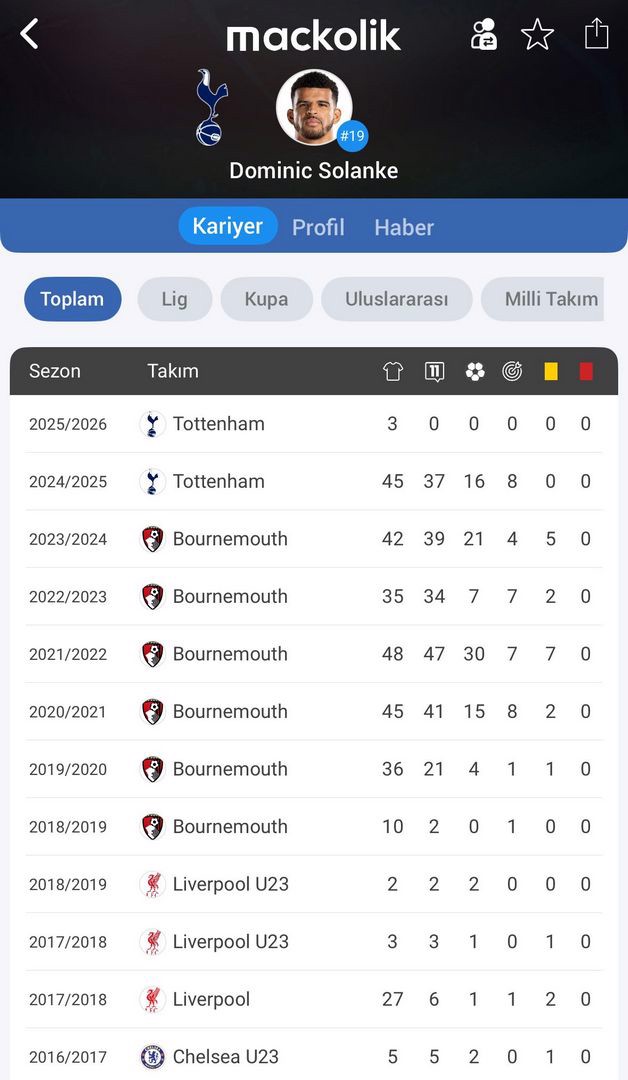628x1080 pixels.
Task: Tap the starting eleven column icon
Action: coord(434,371)
